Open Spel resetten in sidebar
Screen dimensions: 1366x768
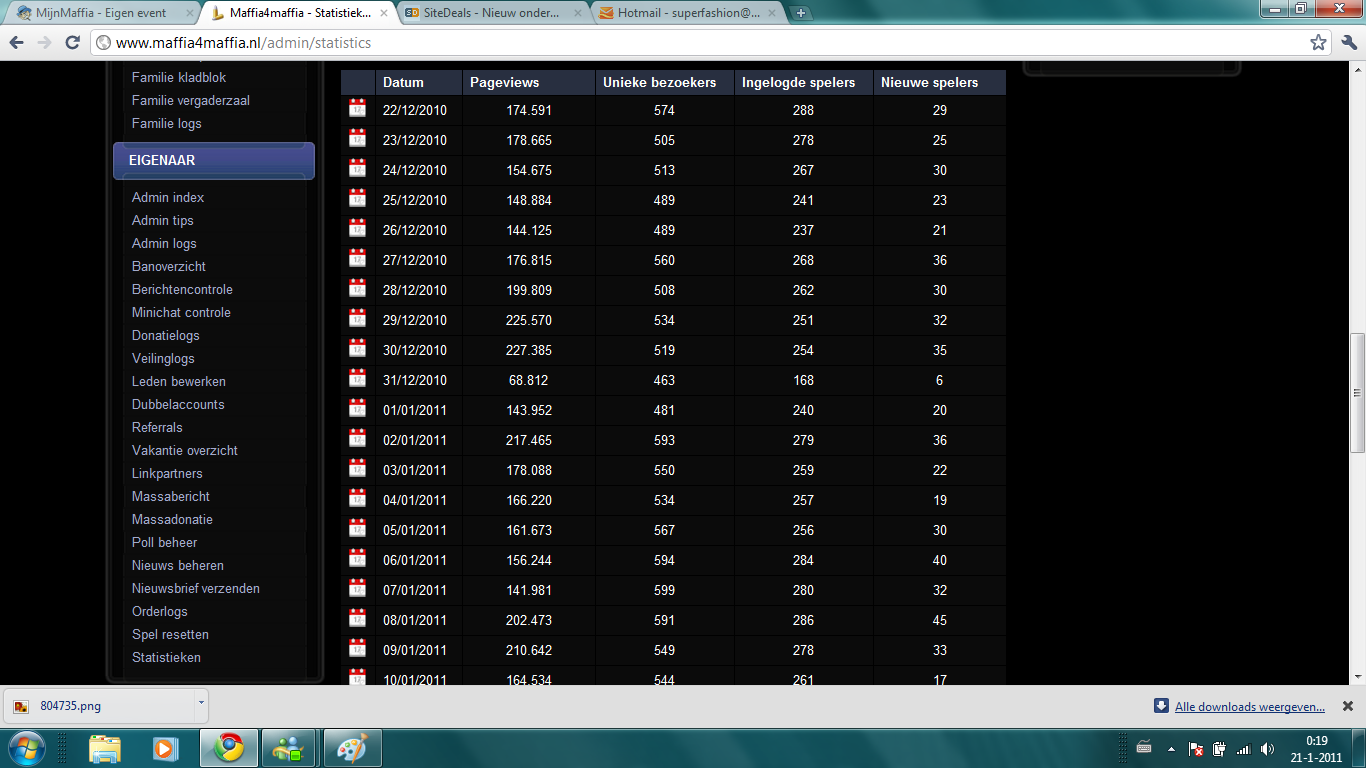coord(170,634)
